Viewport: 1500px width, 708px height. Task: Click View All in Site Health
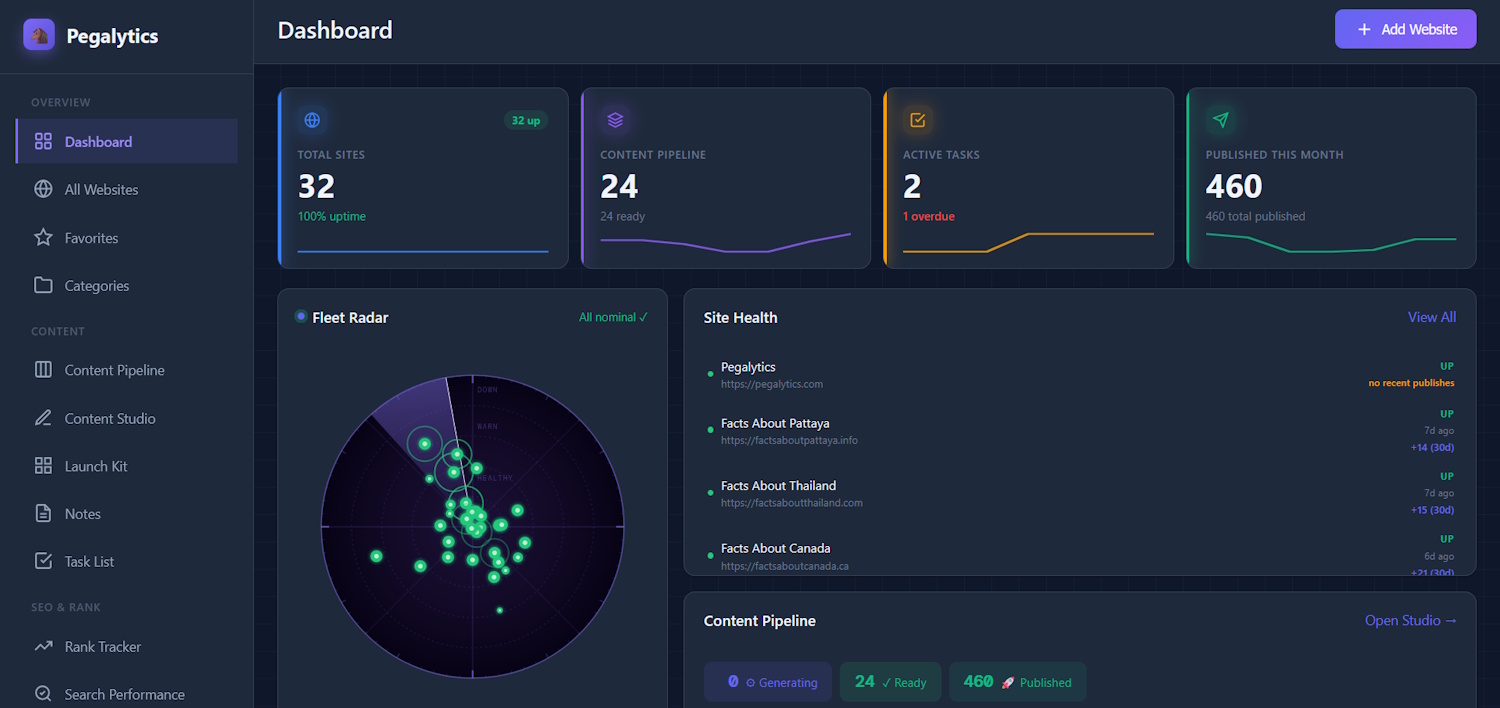[x=1432, y=317]
